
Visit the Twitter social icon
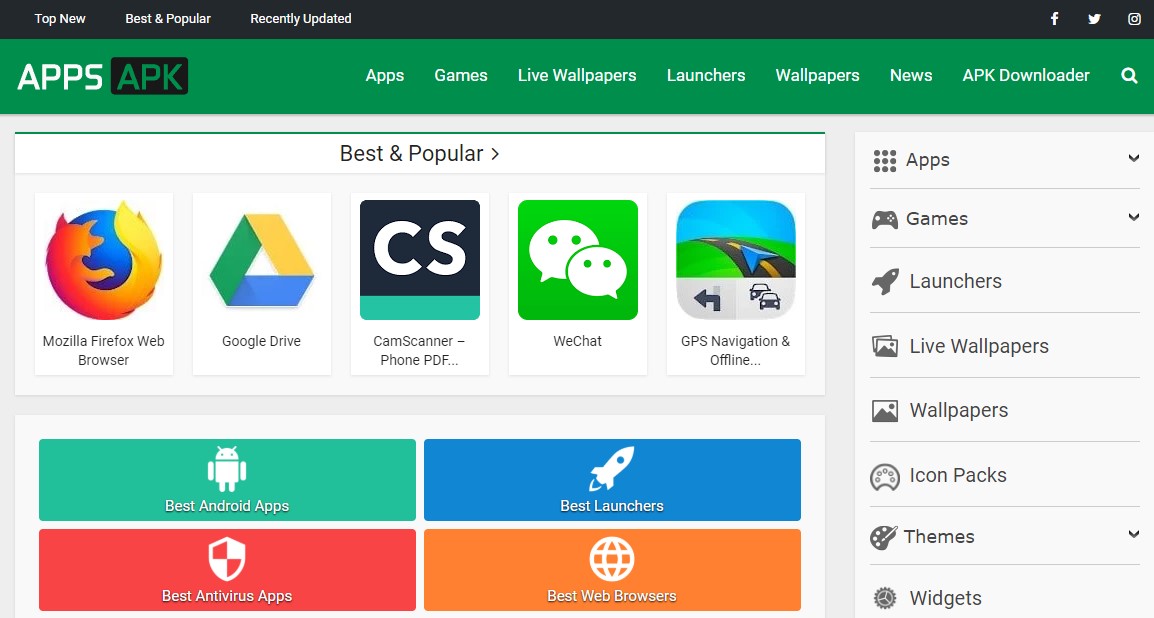(1094, 19)
